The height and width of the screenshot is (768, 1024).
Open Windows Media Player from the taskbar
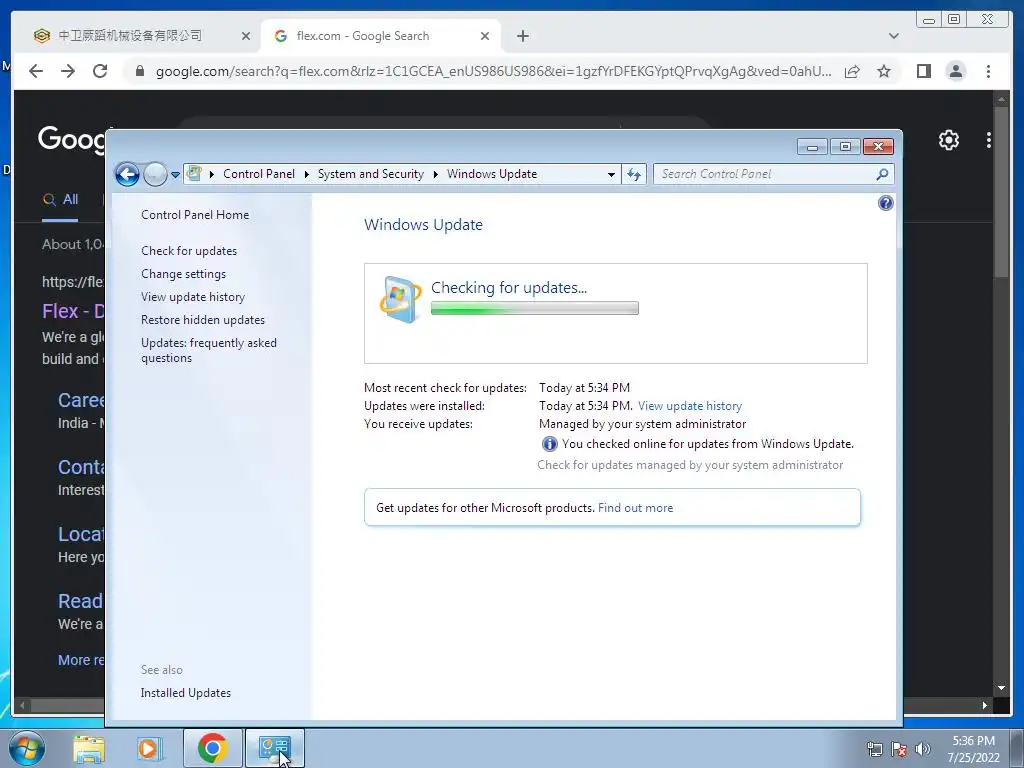pyautogui.click(x=149, y=748)
